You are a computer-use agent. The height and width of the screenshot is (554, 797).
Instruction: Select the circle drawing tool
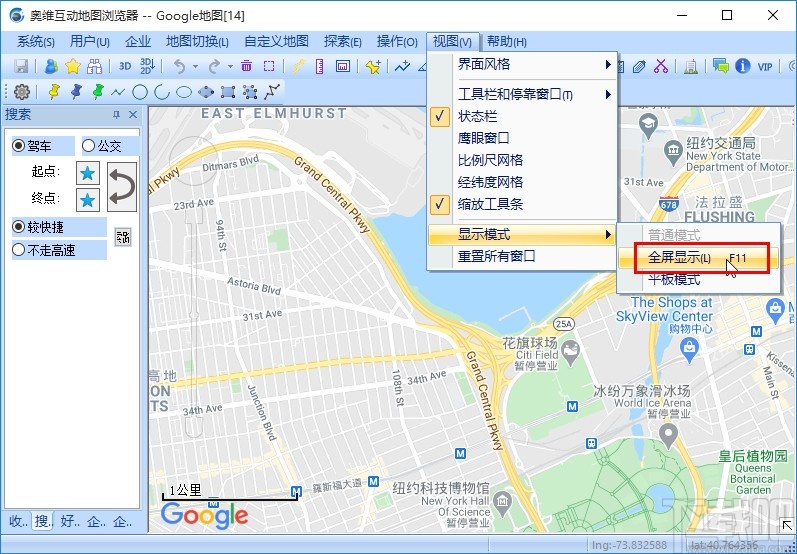pos(140,92)
